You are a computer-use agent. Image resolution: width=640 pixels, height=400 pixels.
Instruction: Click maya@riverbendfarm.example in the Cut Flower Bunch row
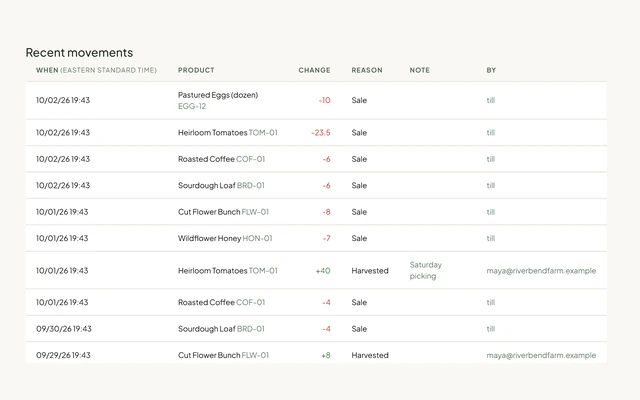click(541, 356)
